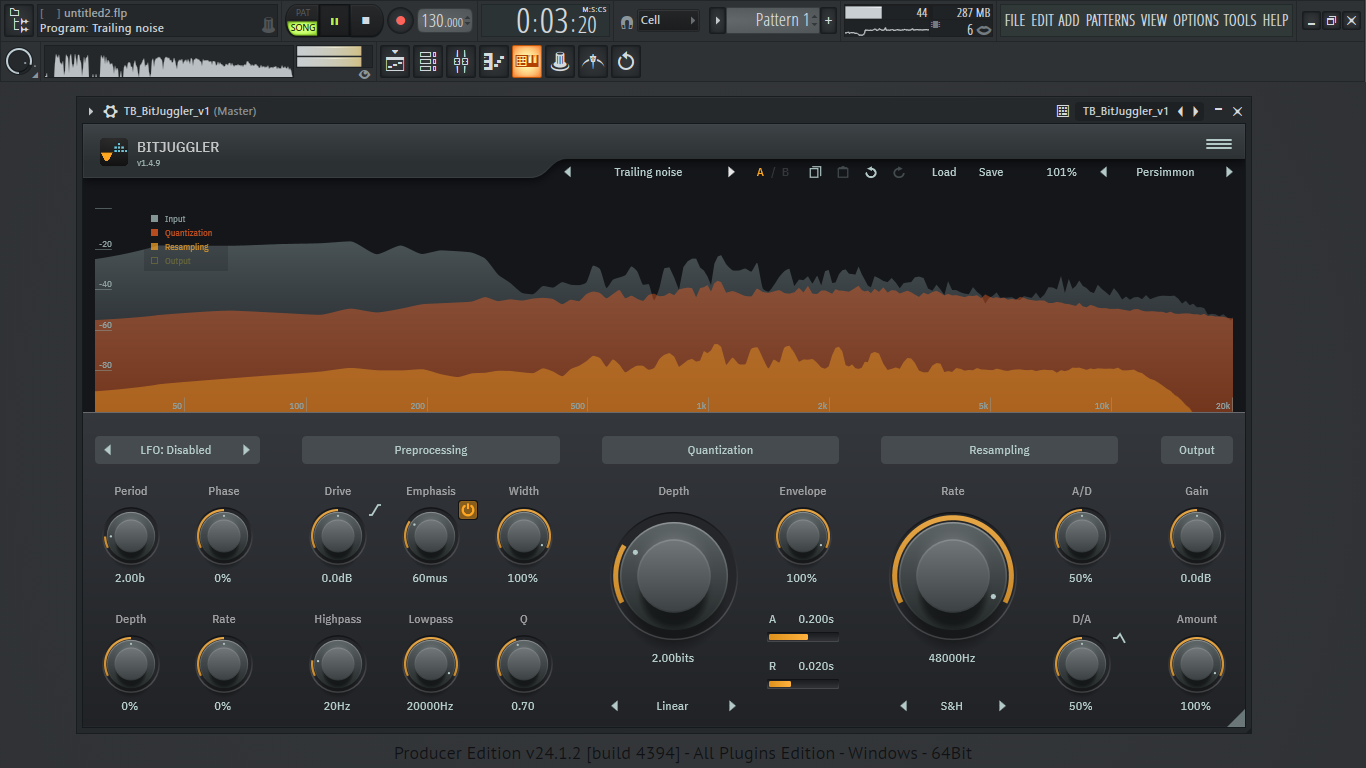Click the Output section button
The height and width of the screenshot is (768, 1366).
(1197, 450)
